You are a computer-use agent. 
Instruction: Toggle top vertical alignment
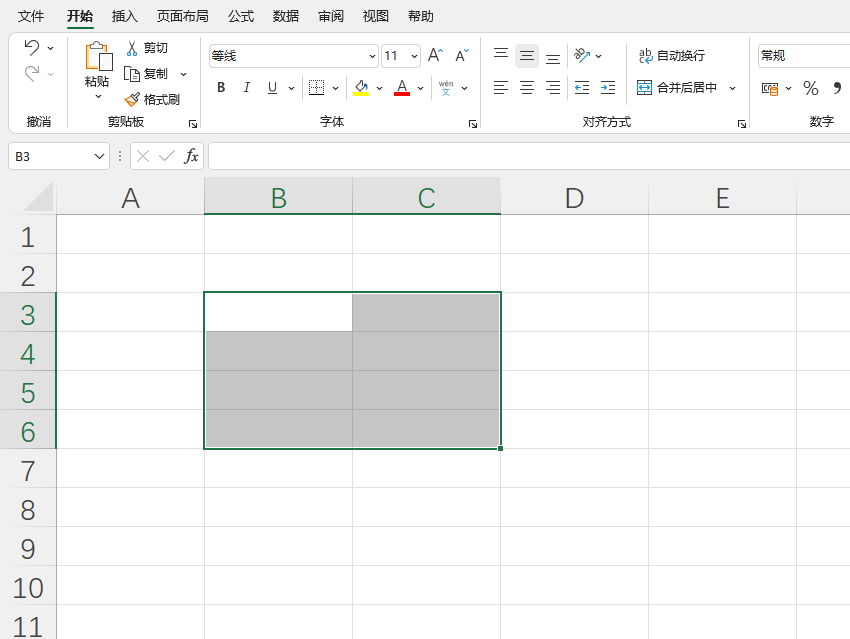click(501, 55)
